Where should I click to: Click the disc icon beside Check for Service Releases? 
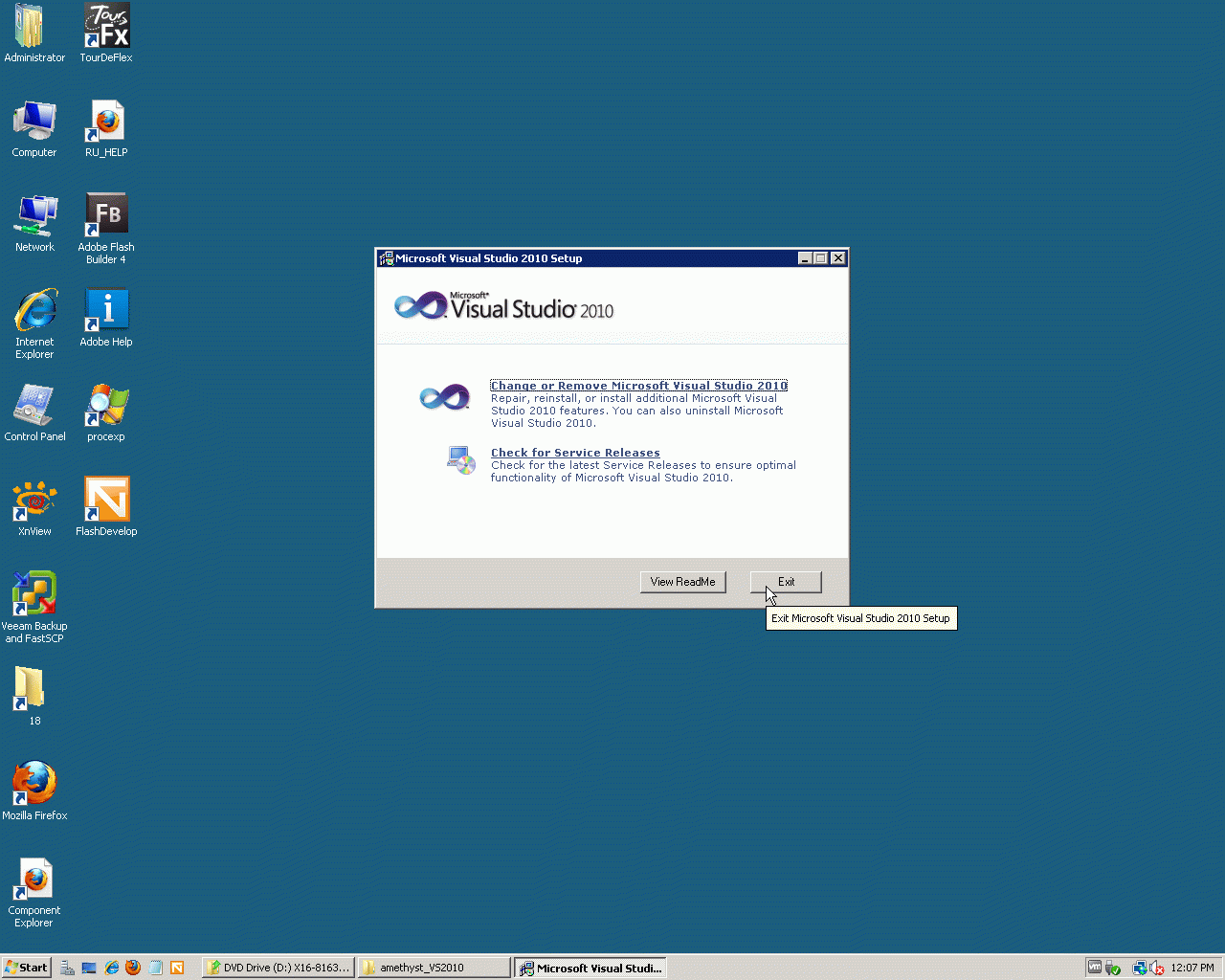[461, 460]
